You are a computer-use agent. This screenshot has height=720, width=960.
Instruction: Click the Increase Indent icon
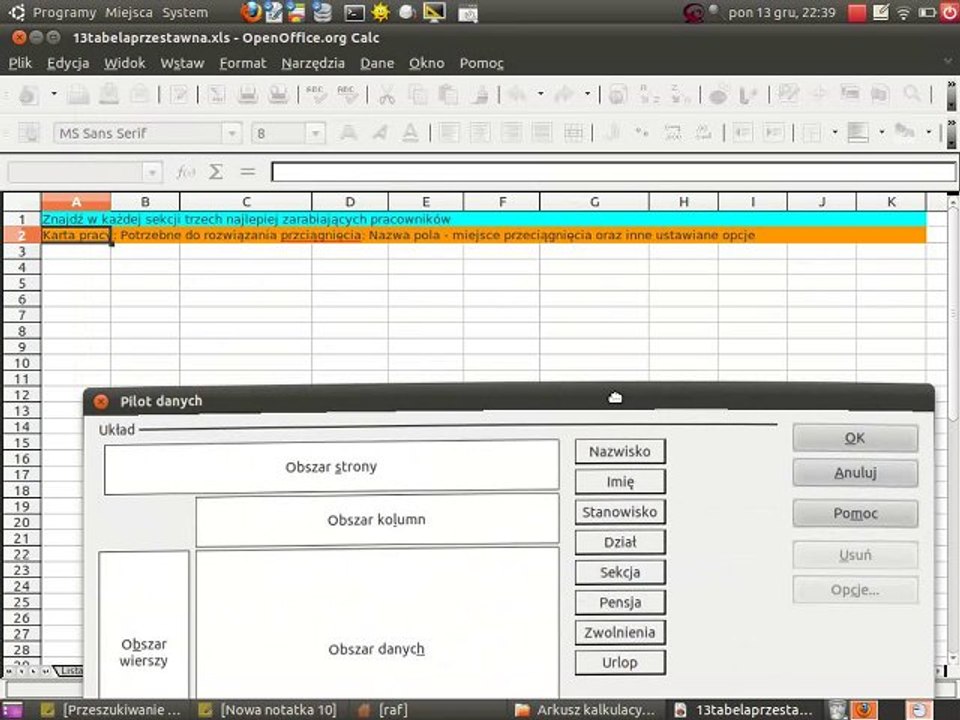[774, 133]
